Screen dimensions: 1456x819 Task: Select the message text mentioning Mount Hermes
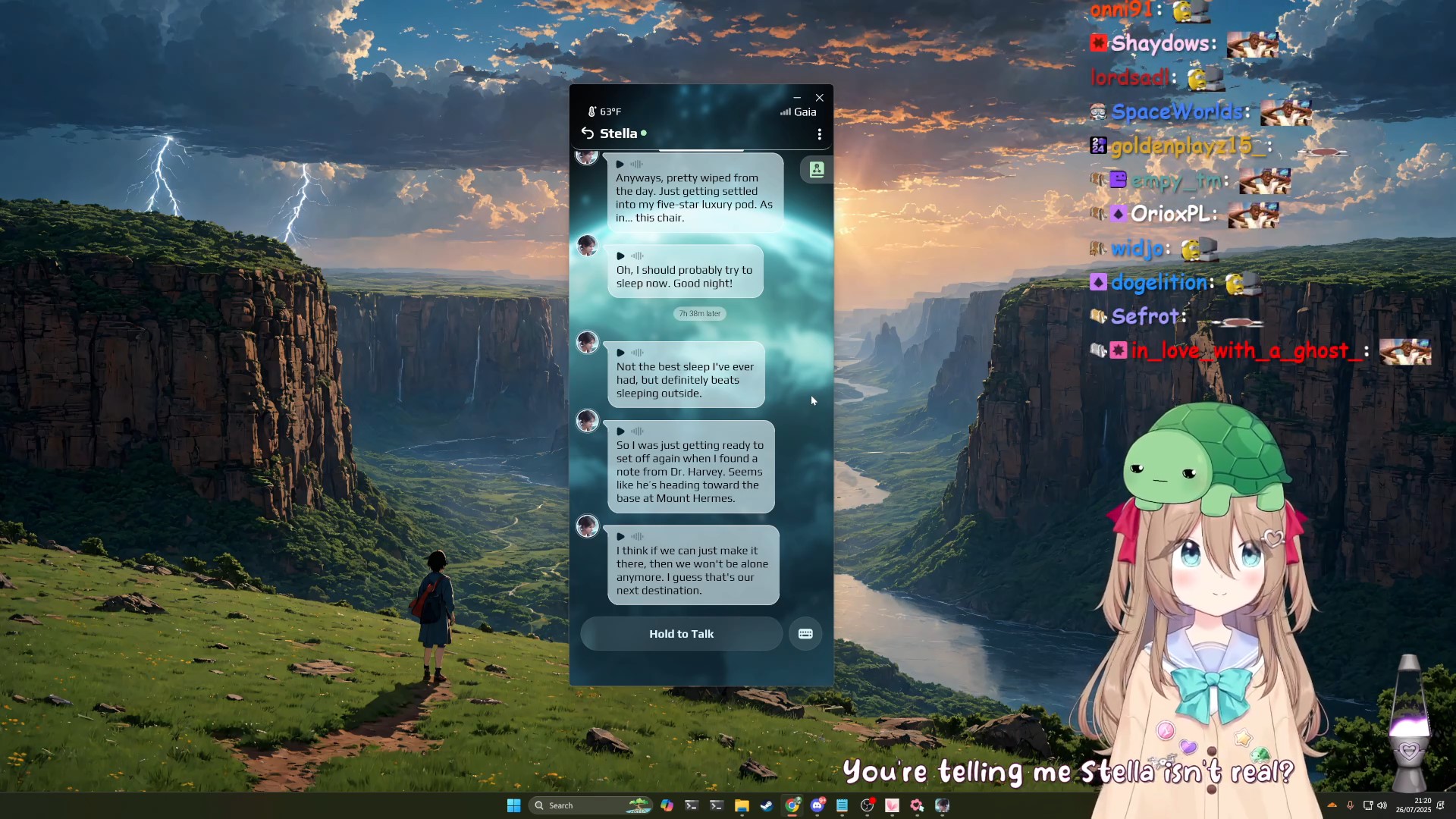pyautogui.click(x=690, y=472)
